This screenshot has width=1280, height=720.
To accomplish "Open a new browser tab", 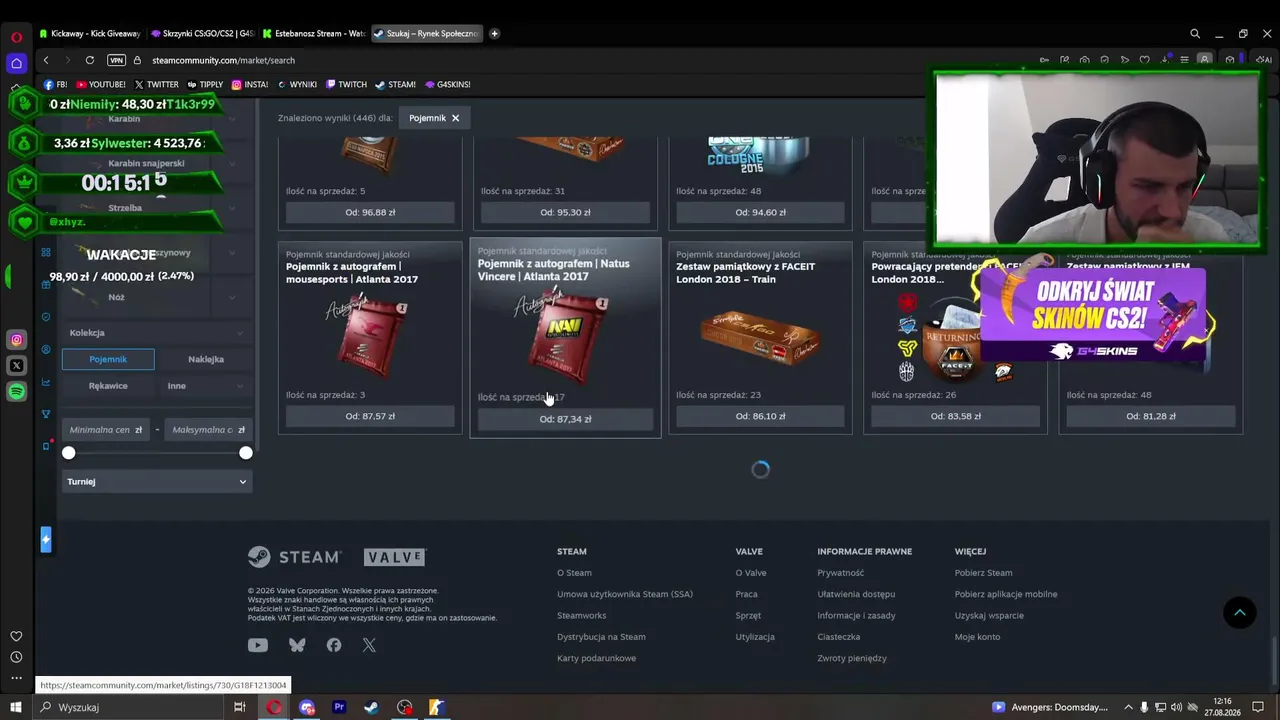I will pos(494,33).
